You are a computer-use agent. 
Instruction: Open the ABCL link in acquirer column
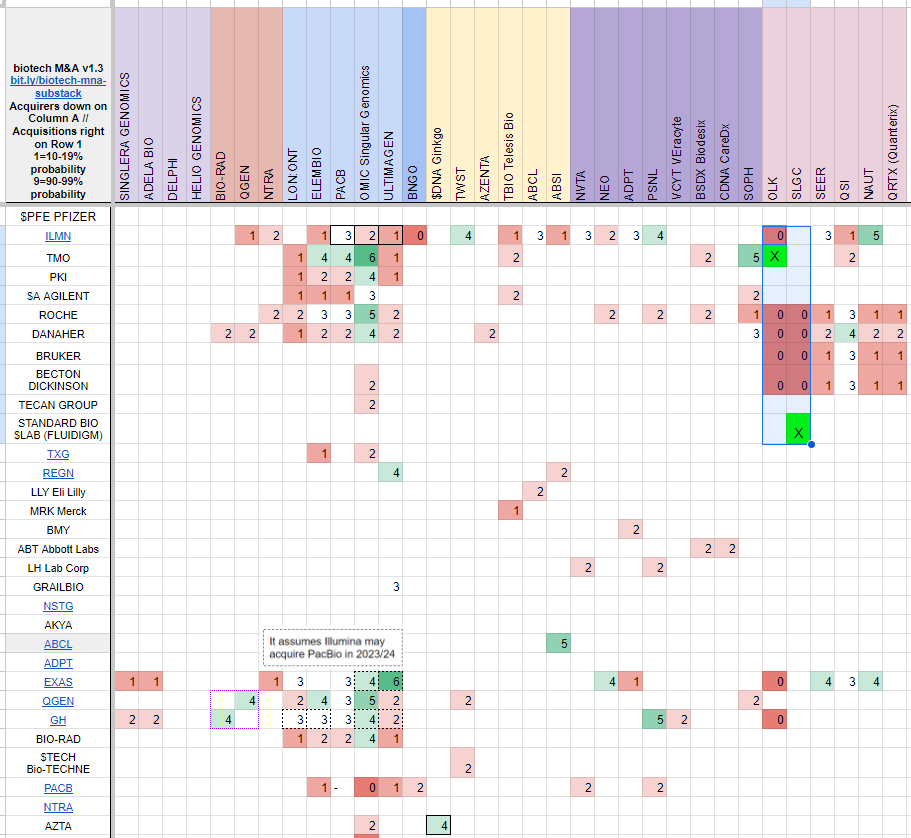(58, 644)
